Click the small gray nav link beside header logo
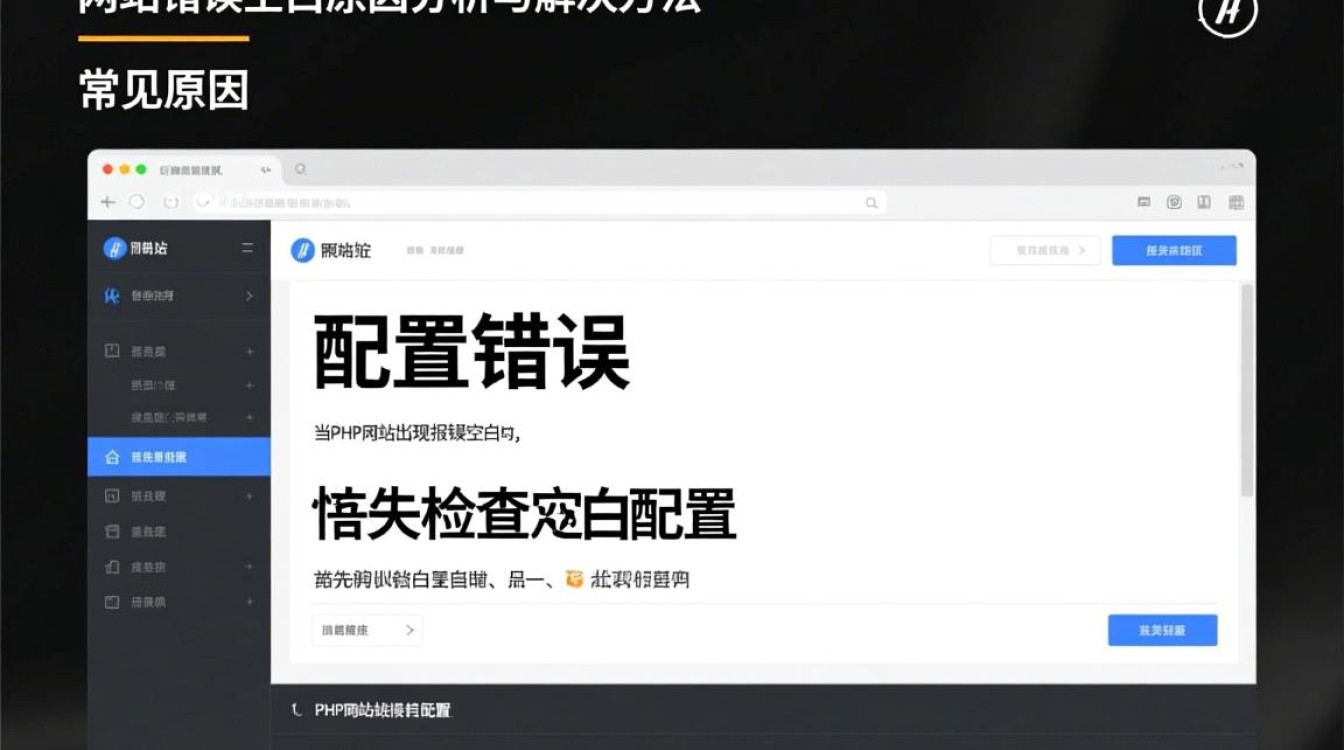The width and height of the screenshot is (1344, 750). click(435, 251)
